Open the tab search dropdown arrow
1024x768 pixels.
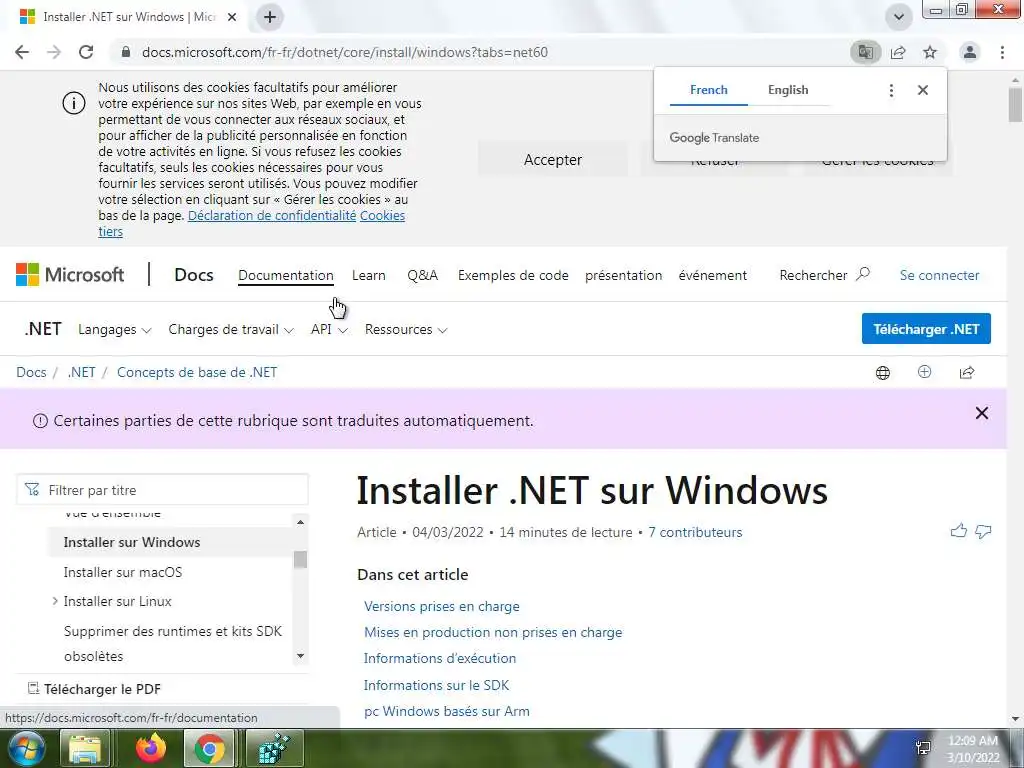pyautogui.click(x=899, y=17)
